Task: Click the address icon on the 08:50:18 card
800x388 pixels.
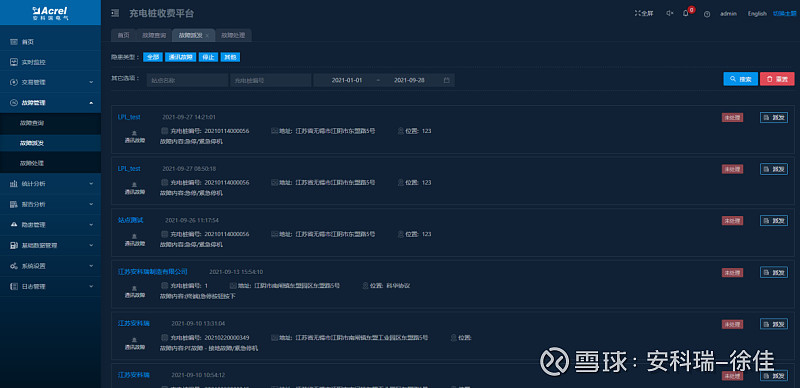Action: point(274,182)
